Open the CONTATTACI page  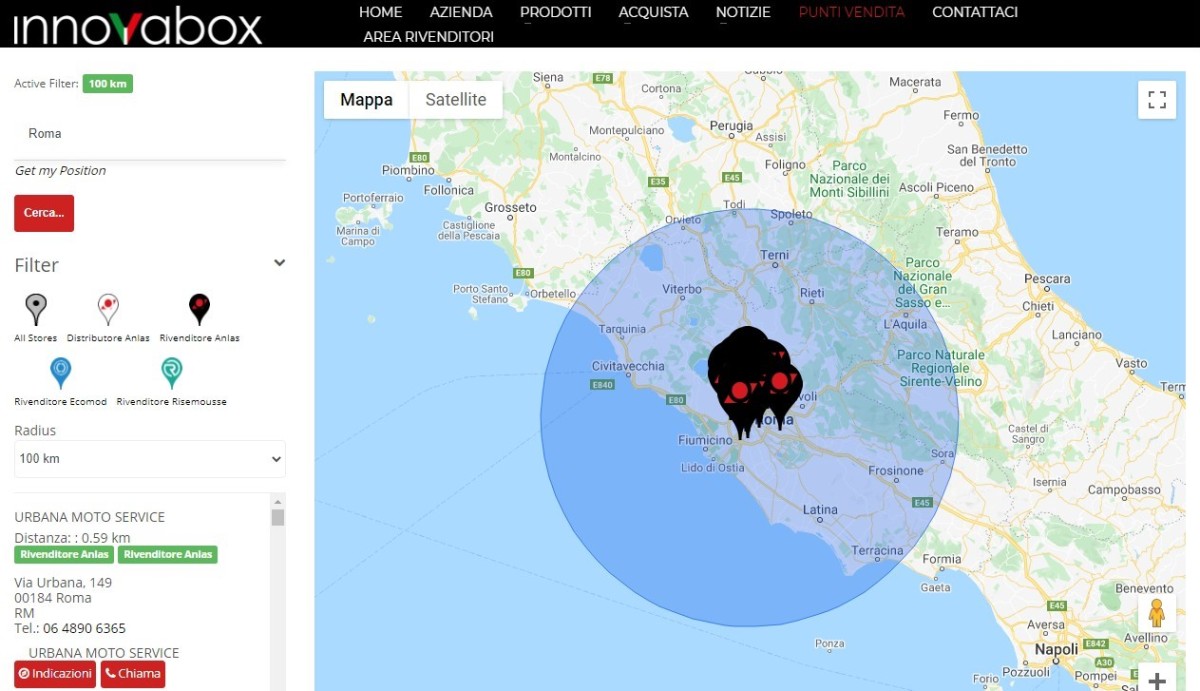[x=975, y=12]
